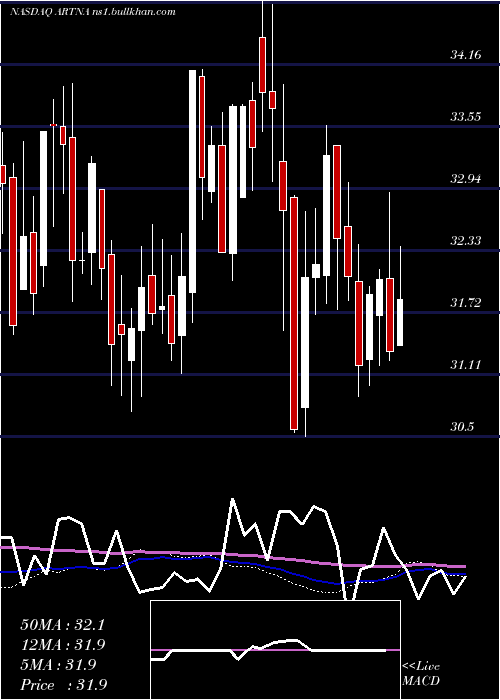
Task: Click the 50MA : 32.1 value
Action: [63, 625]
